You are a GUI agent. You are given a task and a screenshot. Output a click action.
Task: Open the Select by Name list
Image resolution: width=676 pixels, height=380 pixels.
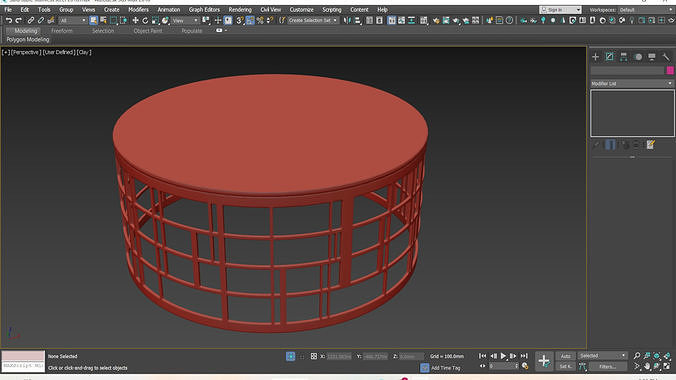pyautogui.click(x=103, y=20)
